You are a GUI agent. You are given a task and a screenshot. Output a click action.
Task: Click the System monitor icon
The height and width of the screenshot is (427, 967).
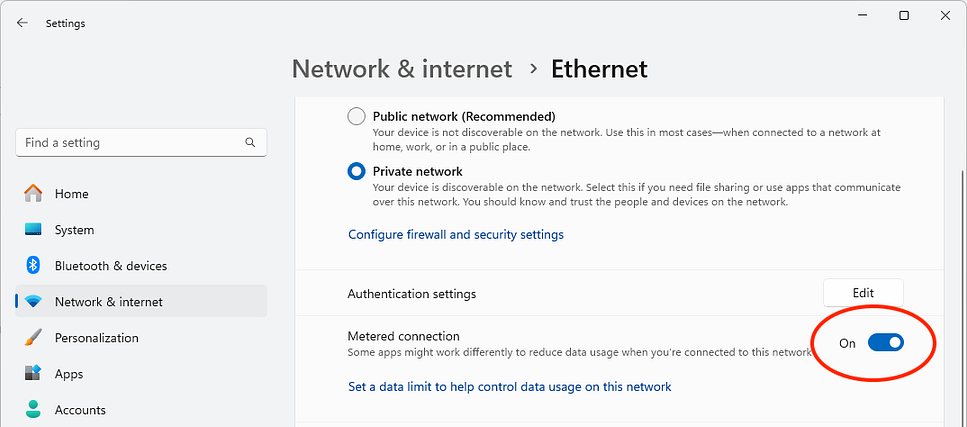point(33,230)
